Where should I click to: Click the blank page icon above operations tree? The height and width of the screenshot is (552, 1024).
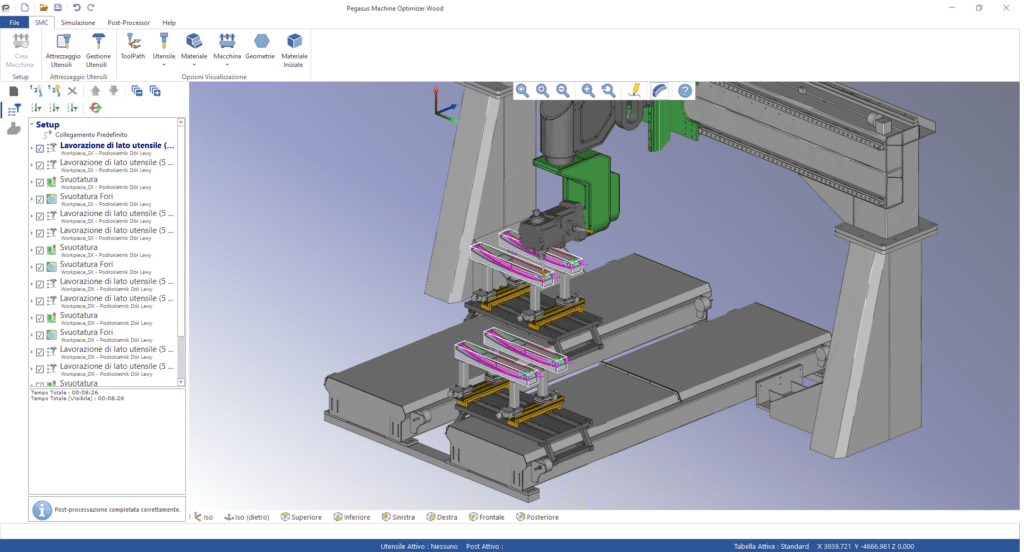point(14,91)
